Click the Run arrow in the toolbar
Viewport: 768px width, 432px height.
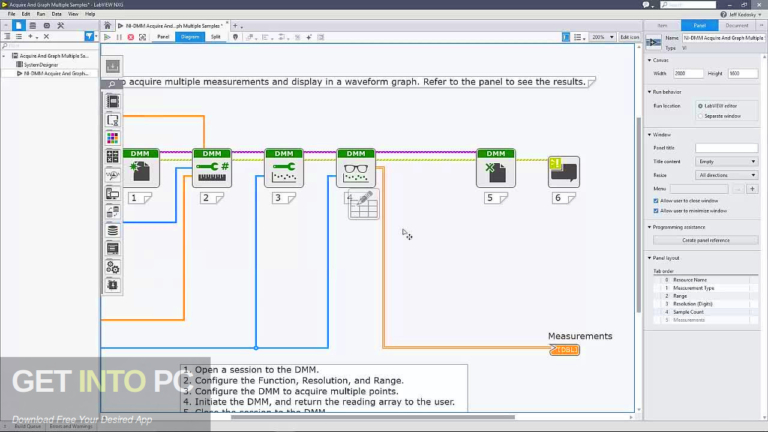click(107, 37)
